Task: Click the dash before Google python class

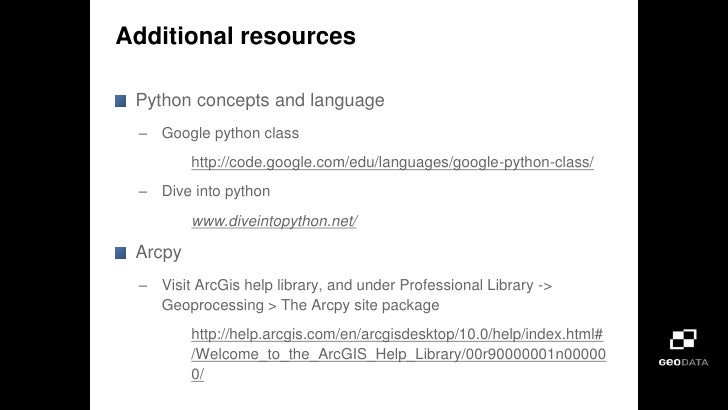Action: 143,134
